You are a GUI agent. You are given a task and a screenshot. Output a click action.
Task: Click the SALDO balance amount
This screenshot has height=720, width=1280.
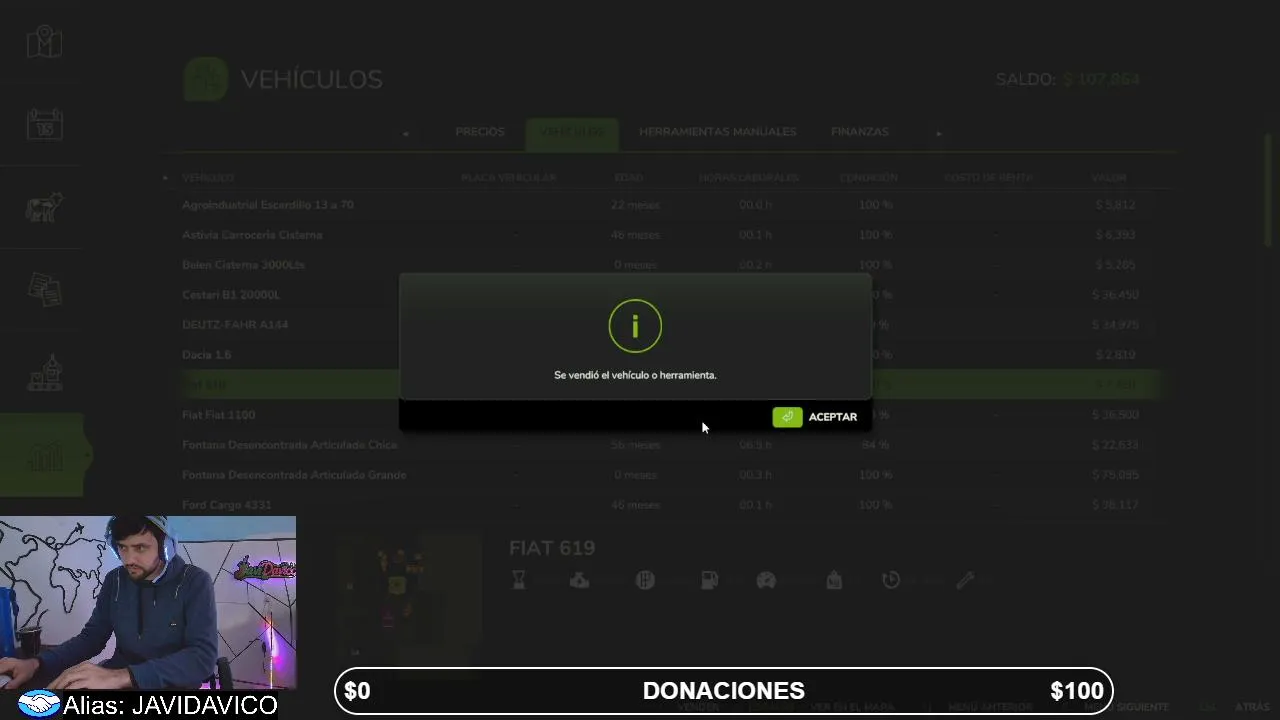click(x=1101, y=79)
